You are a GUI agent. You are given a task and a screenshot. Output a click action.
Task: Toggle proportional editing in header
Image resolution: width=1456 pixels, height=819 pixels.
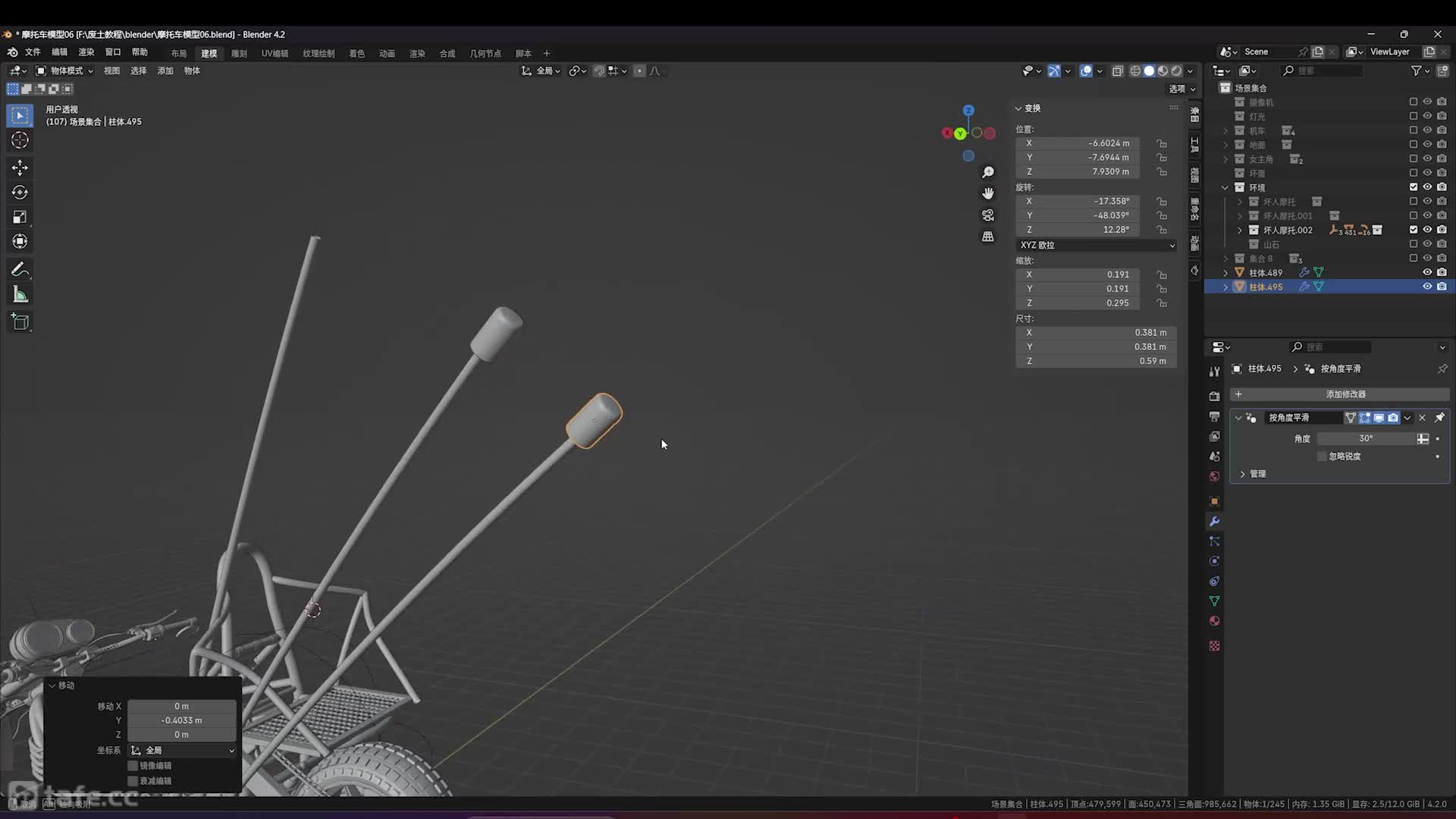pyautogui.click(x=639, y=71)
